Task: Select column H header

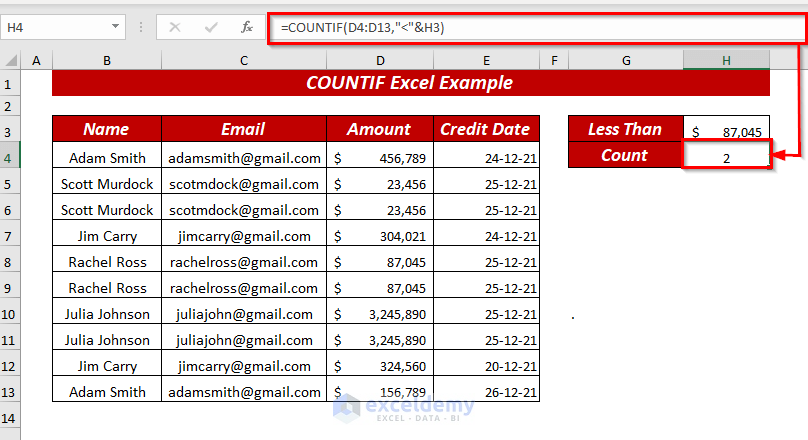Action: click(727, 61)
